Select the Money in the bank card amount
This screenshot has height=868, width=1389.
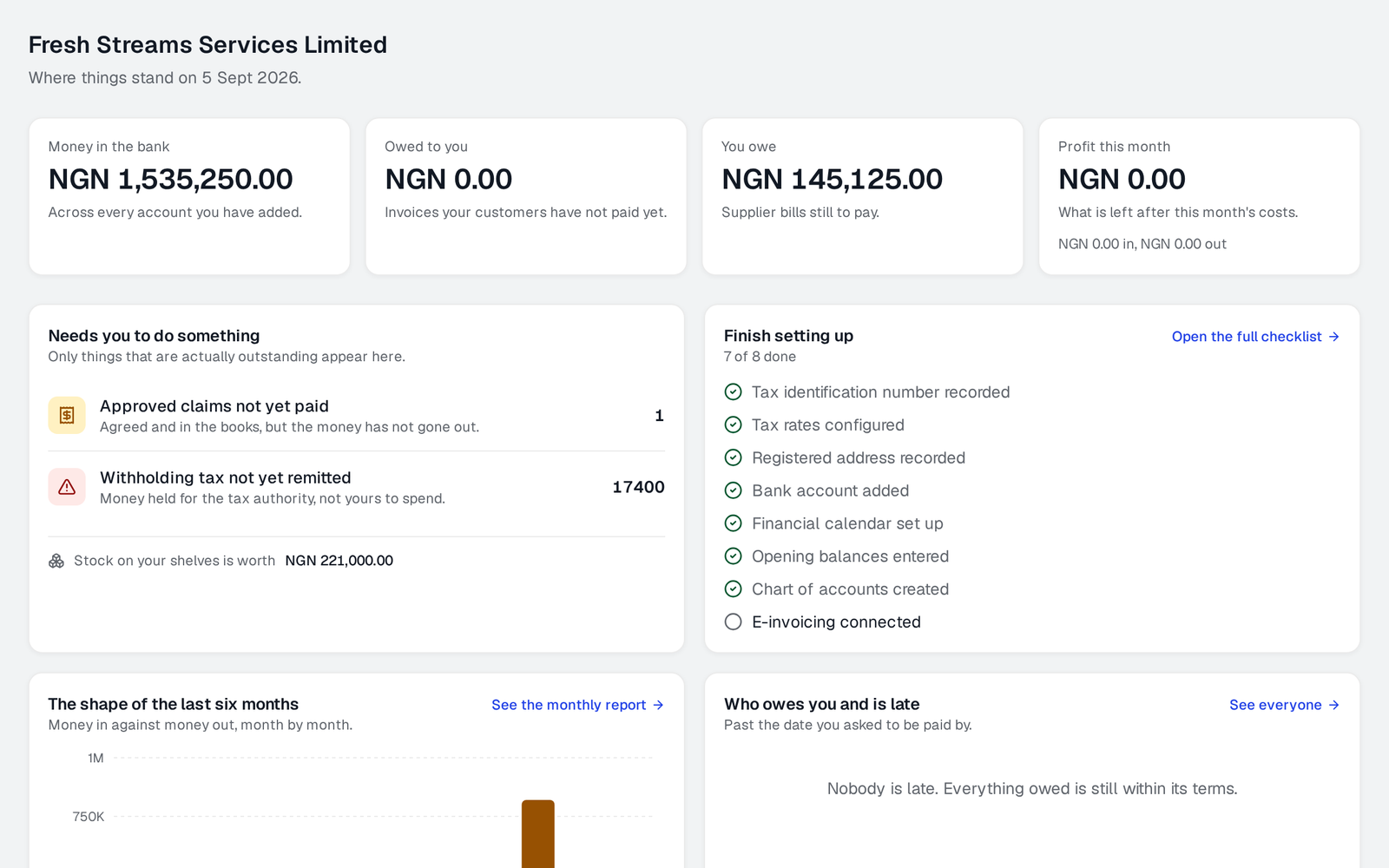[171, 180]
